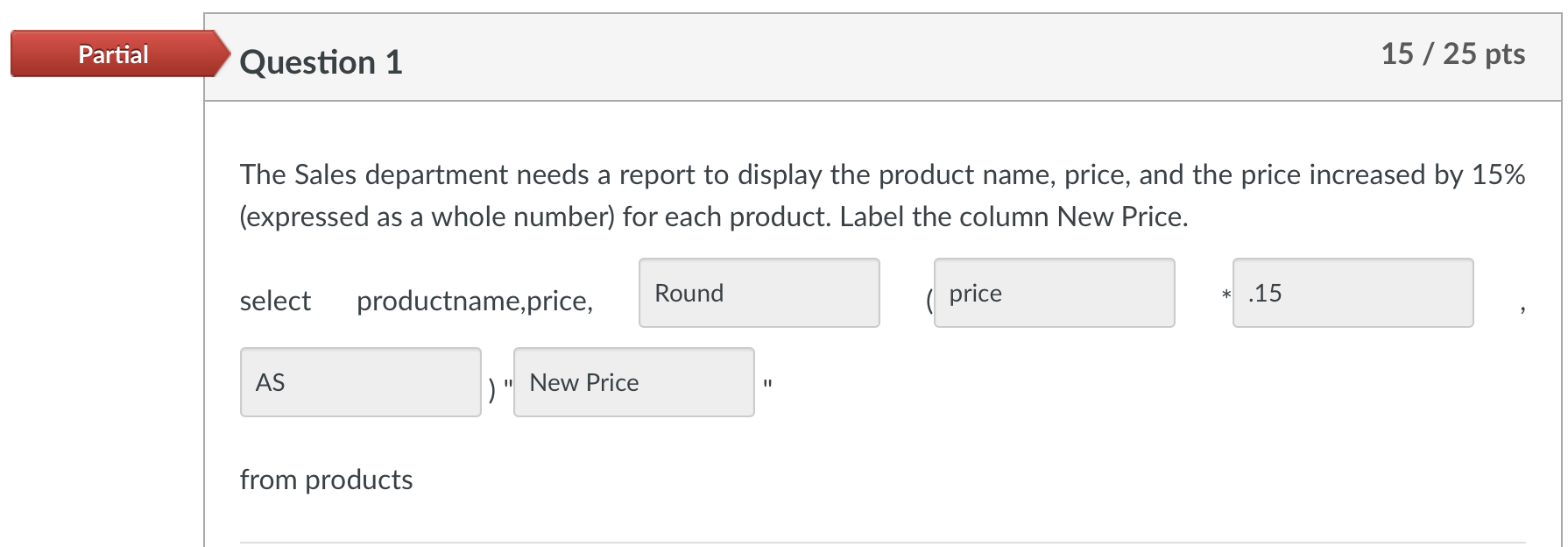
Task: Click the input field containing AS
Action: point(360,382)
